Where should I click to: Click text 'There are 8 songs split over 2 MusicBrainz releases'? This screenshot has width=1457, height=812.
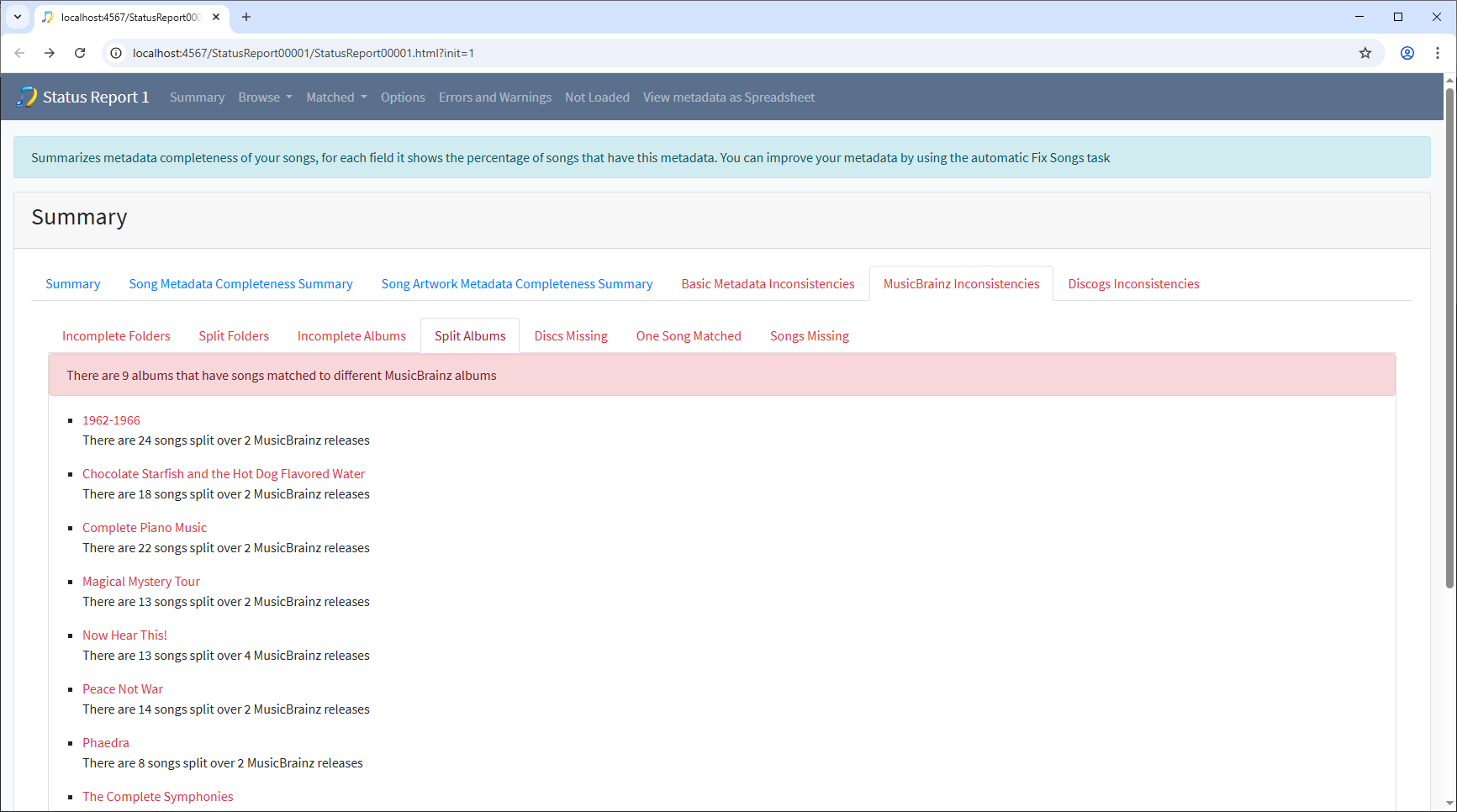(x=223, y=763)
